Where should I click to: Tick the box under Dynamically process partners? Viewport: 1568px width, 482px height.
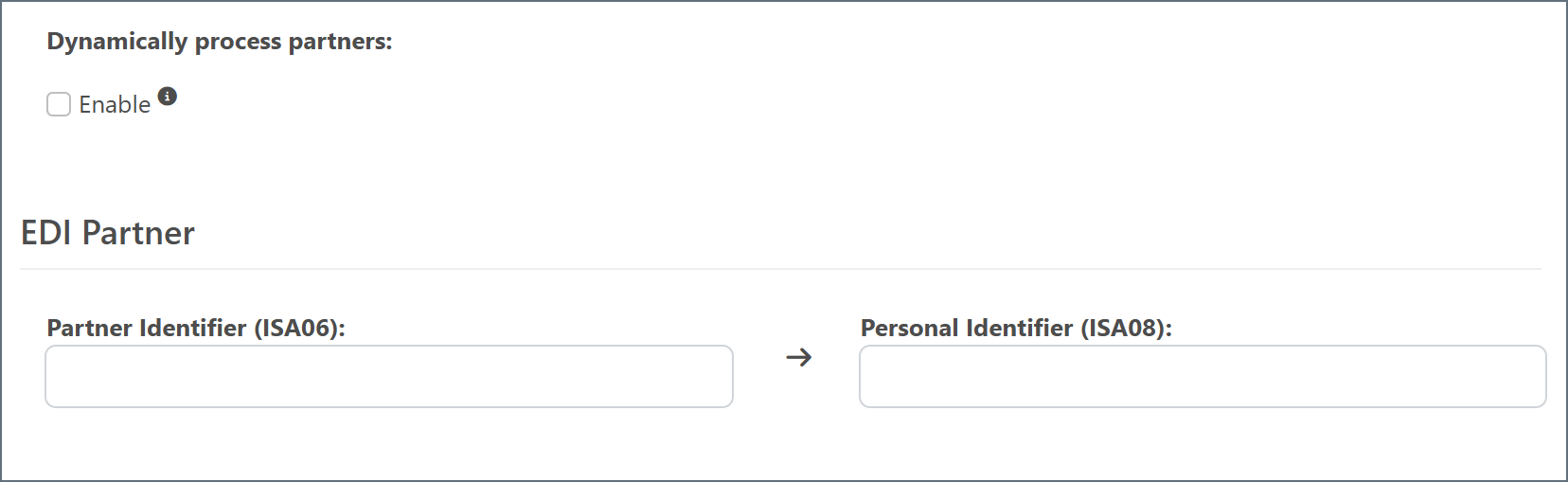(x=59, y=104)
